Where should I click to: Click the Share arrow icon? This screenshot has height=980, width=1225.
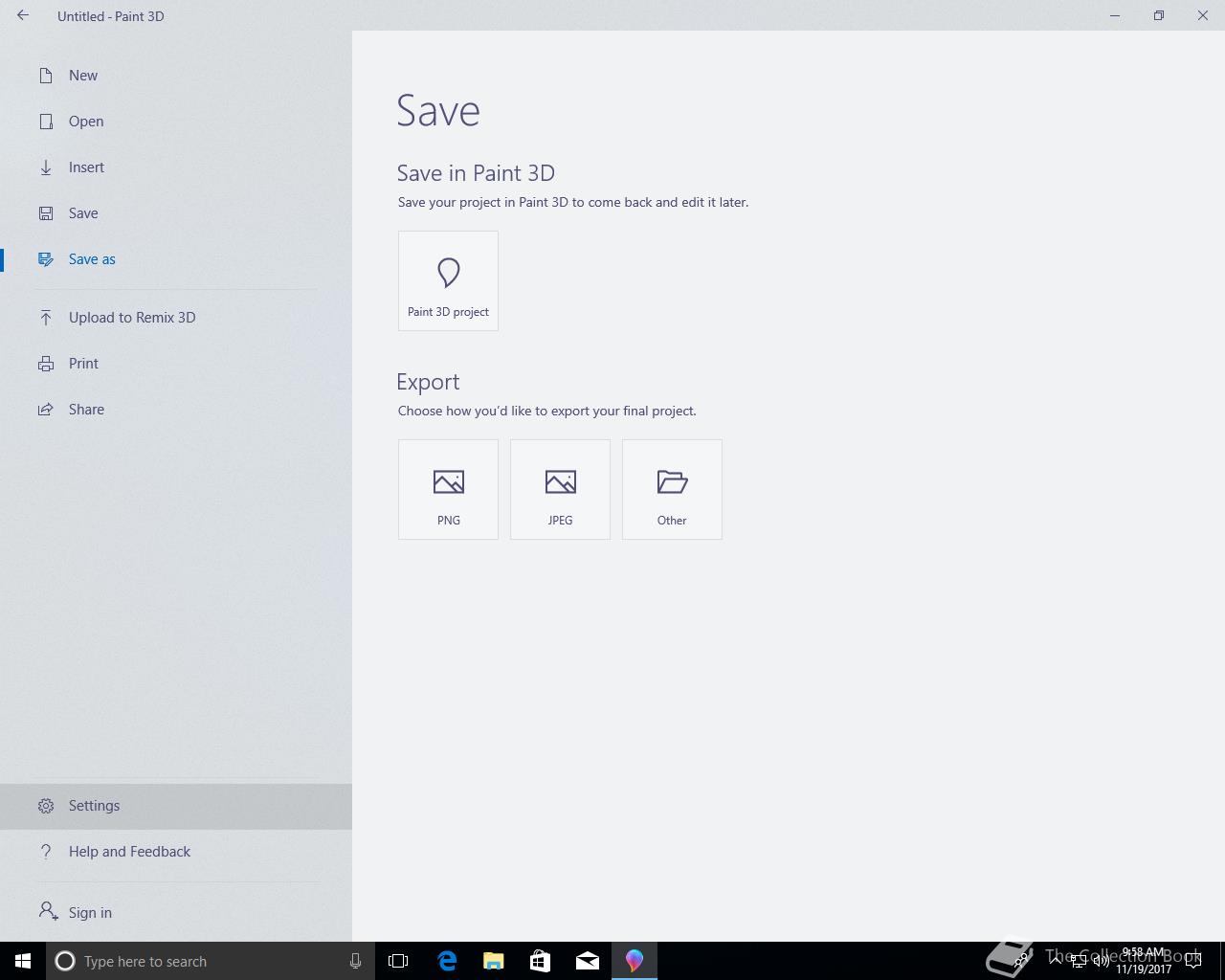(x=46, y=410)
